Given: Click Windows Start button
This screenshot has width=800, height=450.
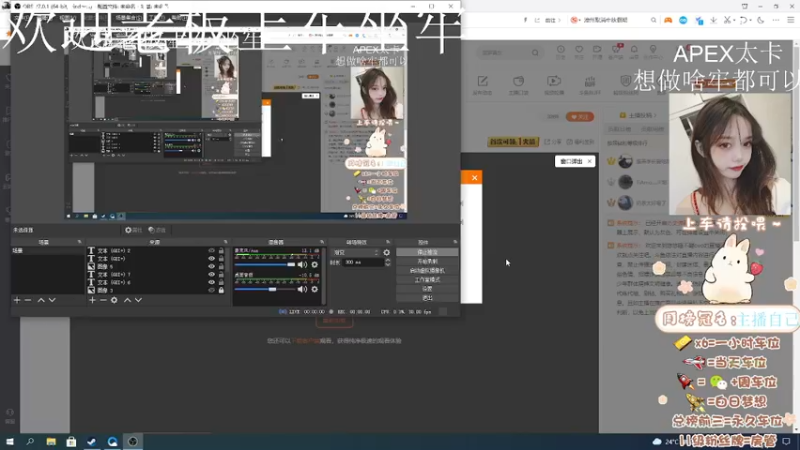Looking at the screenshot, I should point(10,441).
